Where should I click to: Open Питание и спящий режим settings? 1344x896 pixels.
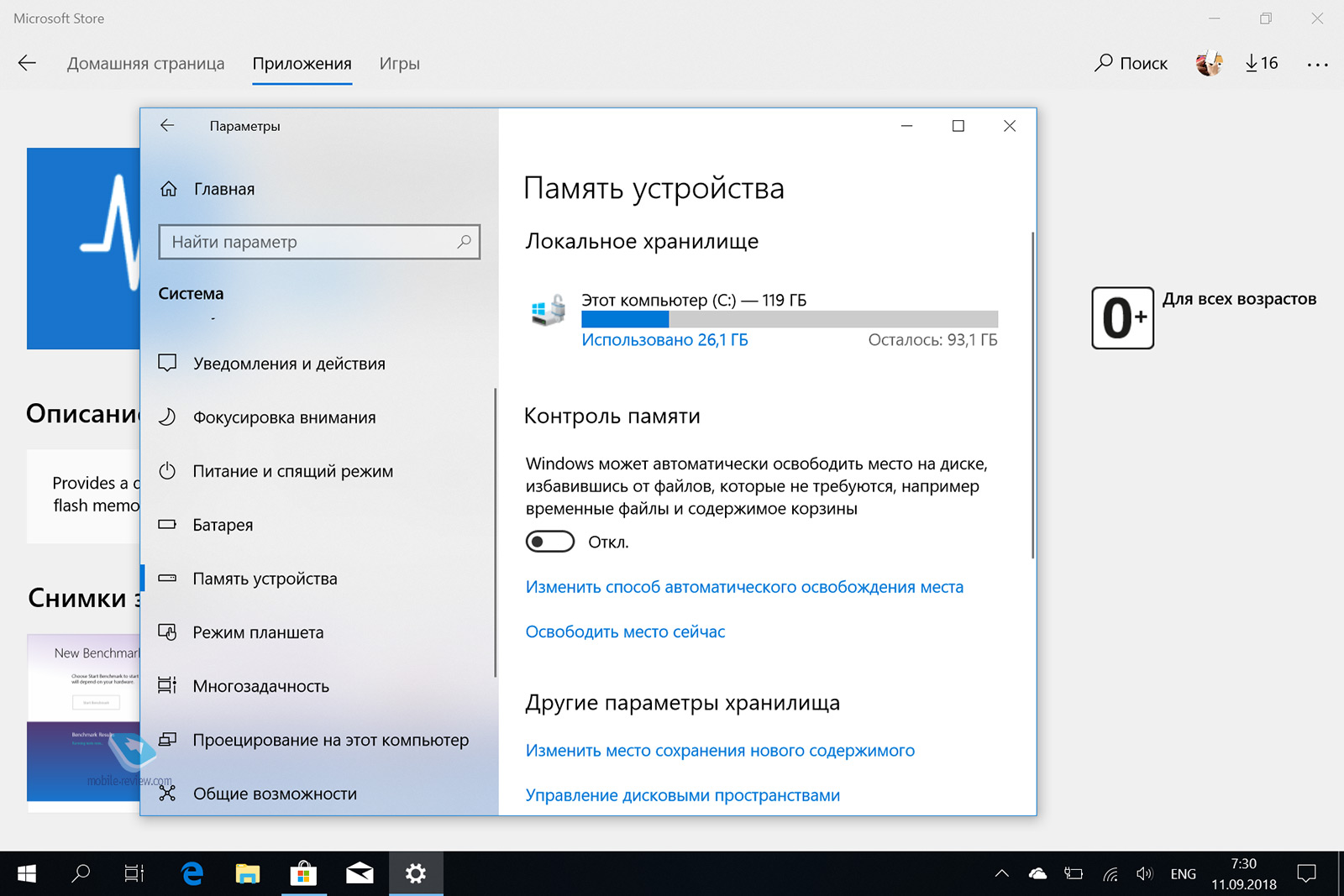coord(292,471)
